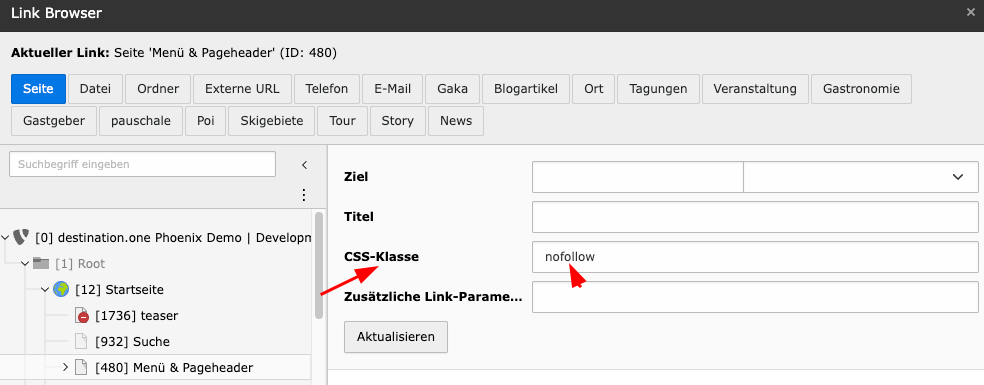Click the Menü & Pageheader page icon
Screen dimensions: 984x385
click(80, 367)
